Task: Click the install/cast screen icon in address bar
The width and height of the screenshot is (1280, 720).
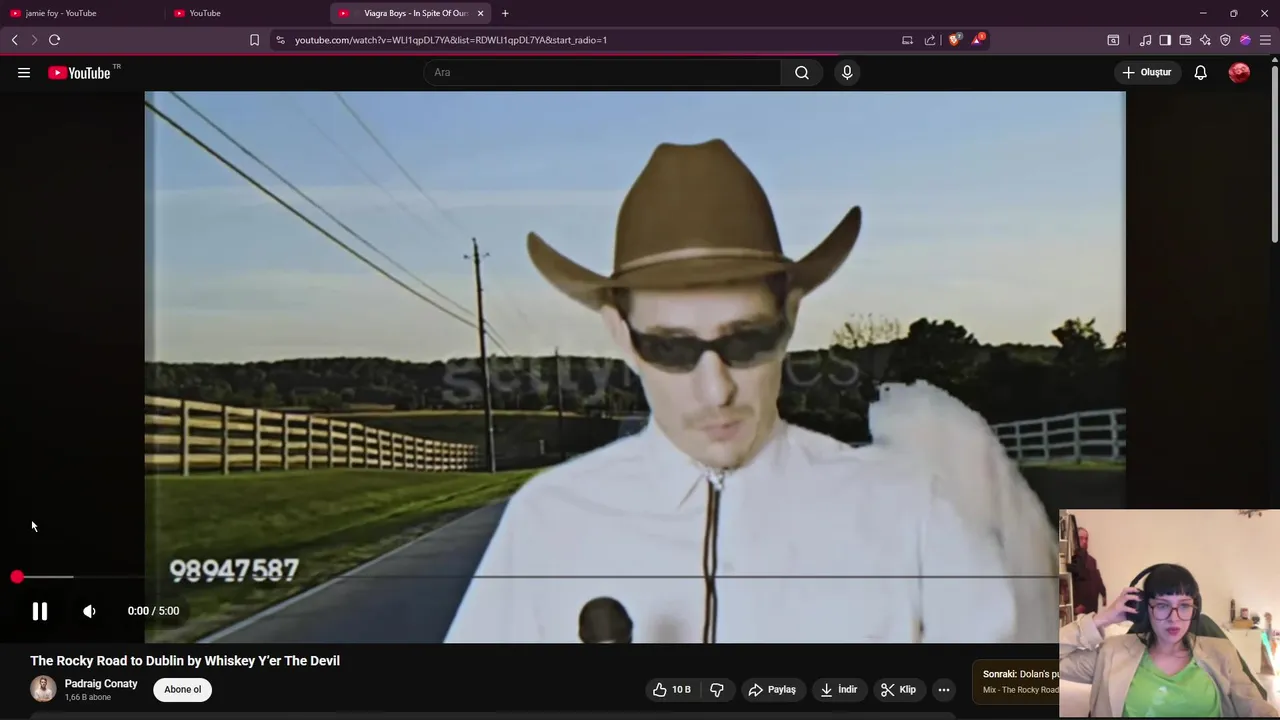Action: [907, 40]
